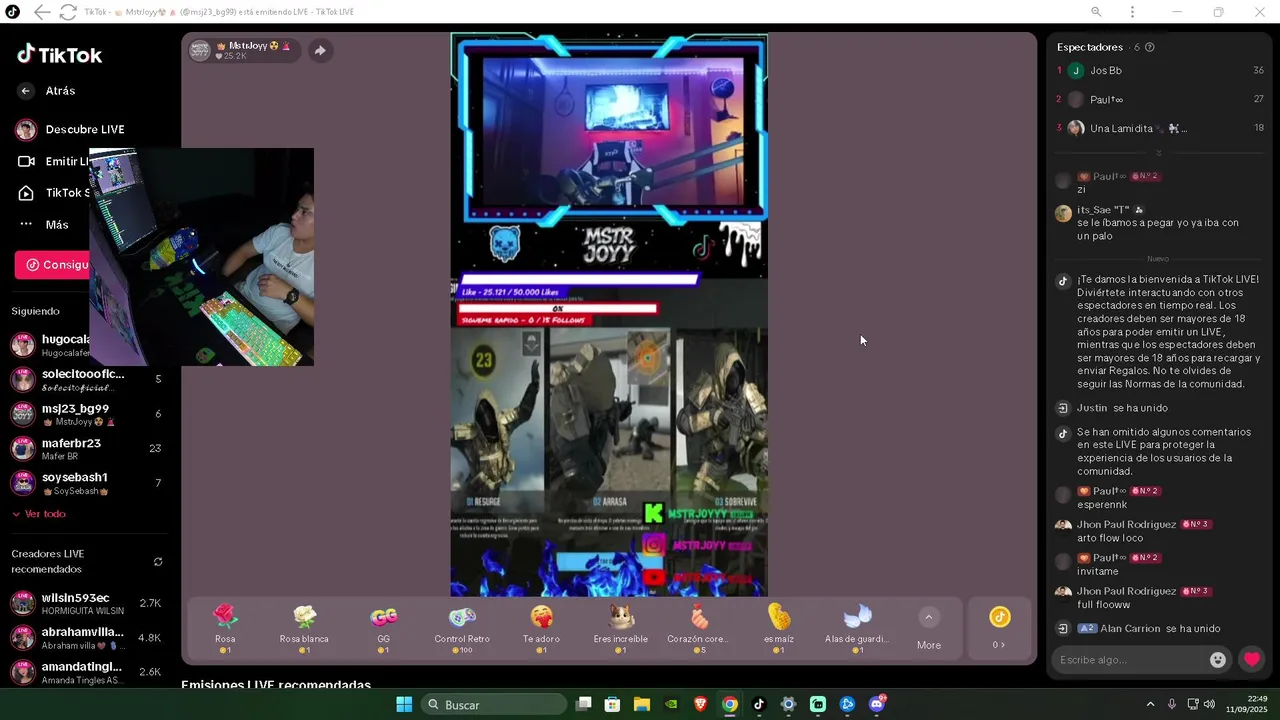Send the Rosa gift
The width and height of the screenshot is (1280, 720).
pos(225,630)
